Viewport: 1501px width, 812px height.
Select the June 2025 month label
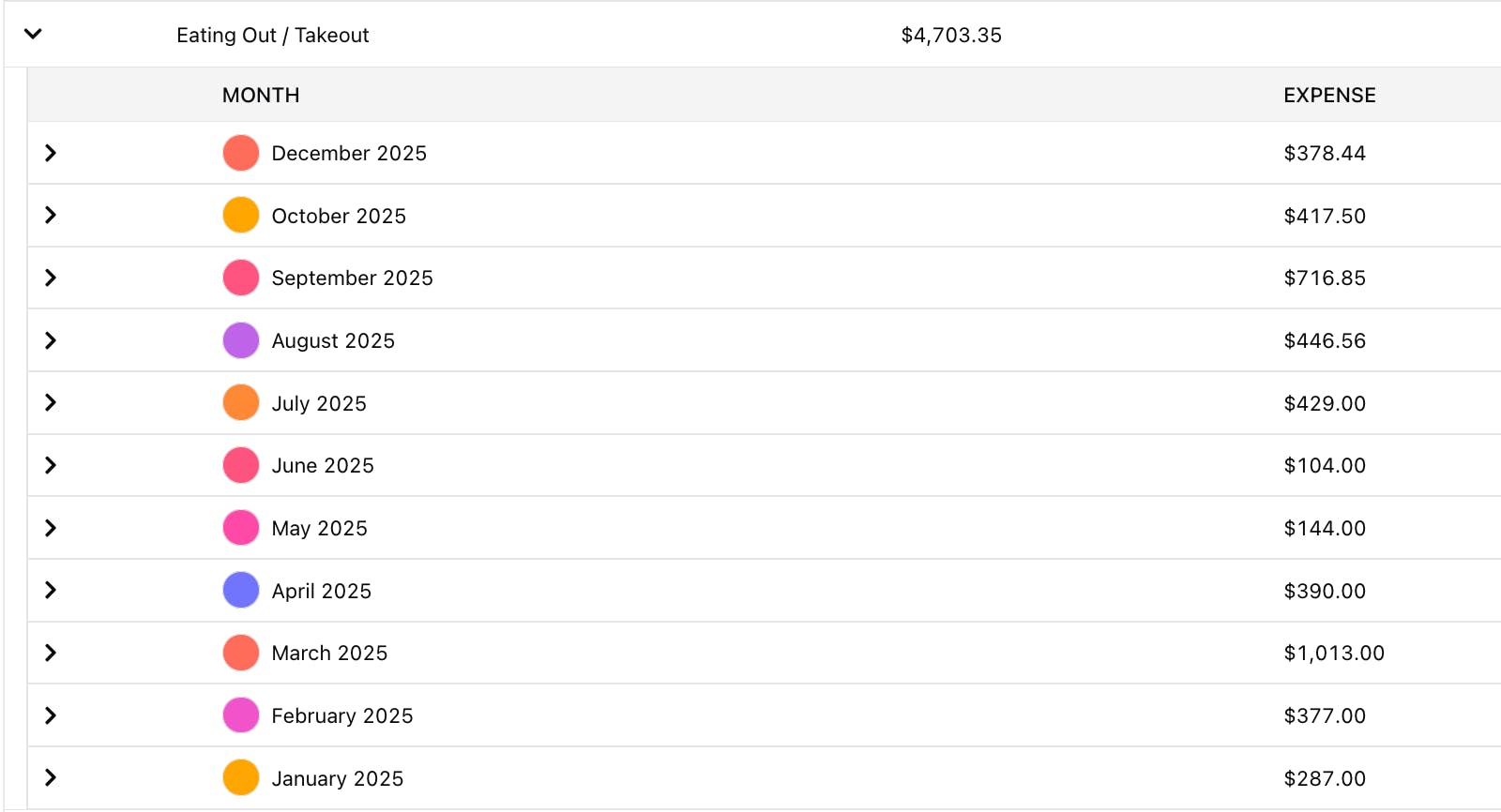(x=323, y=466)
